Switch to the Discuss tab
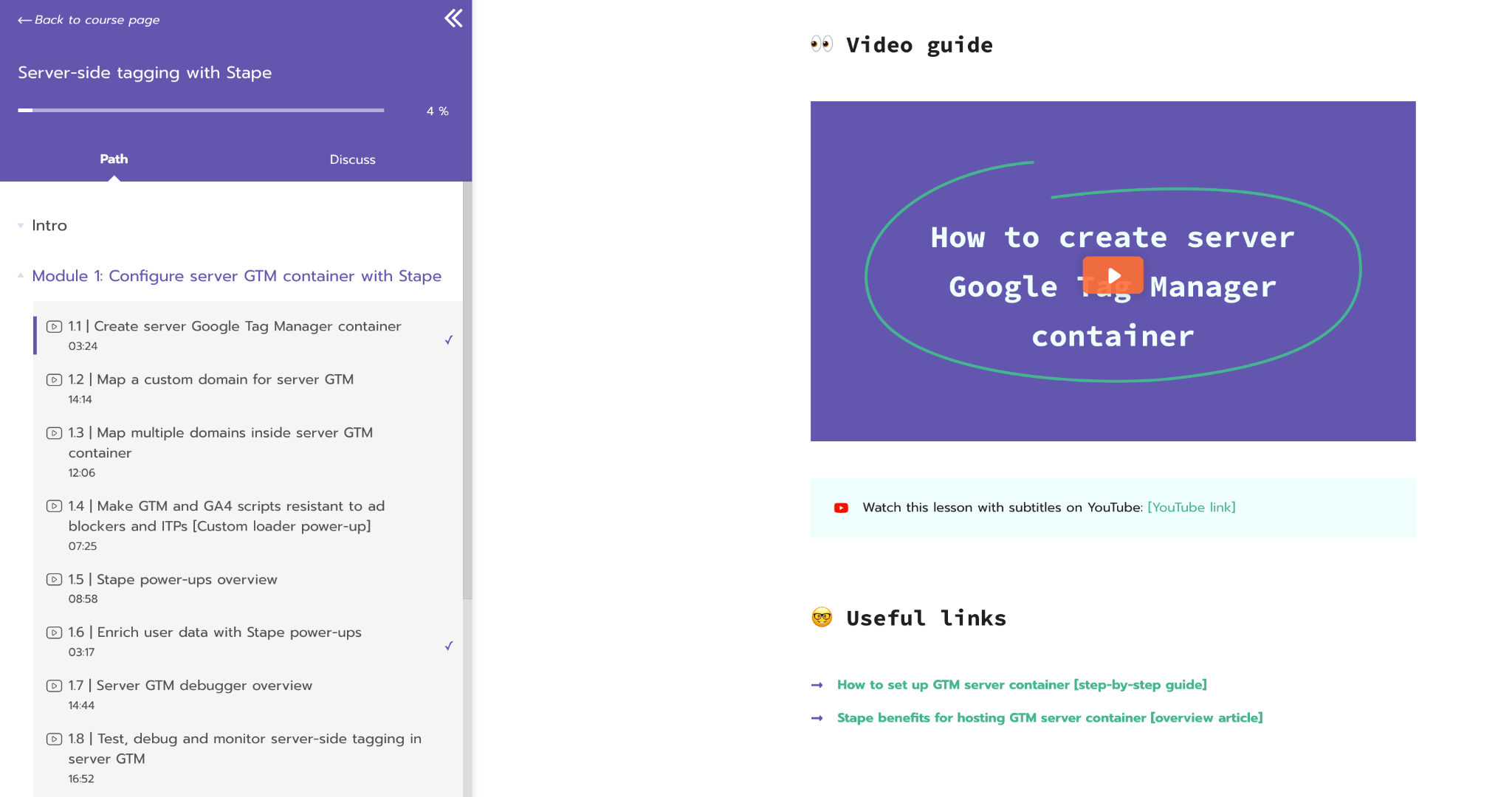Image resolution: width=1512 pixels, height=797 pixels. tap(352, 159)
